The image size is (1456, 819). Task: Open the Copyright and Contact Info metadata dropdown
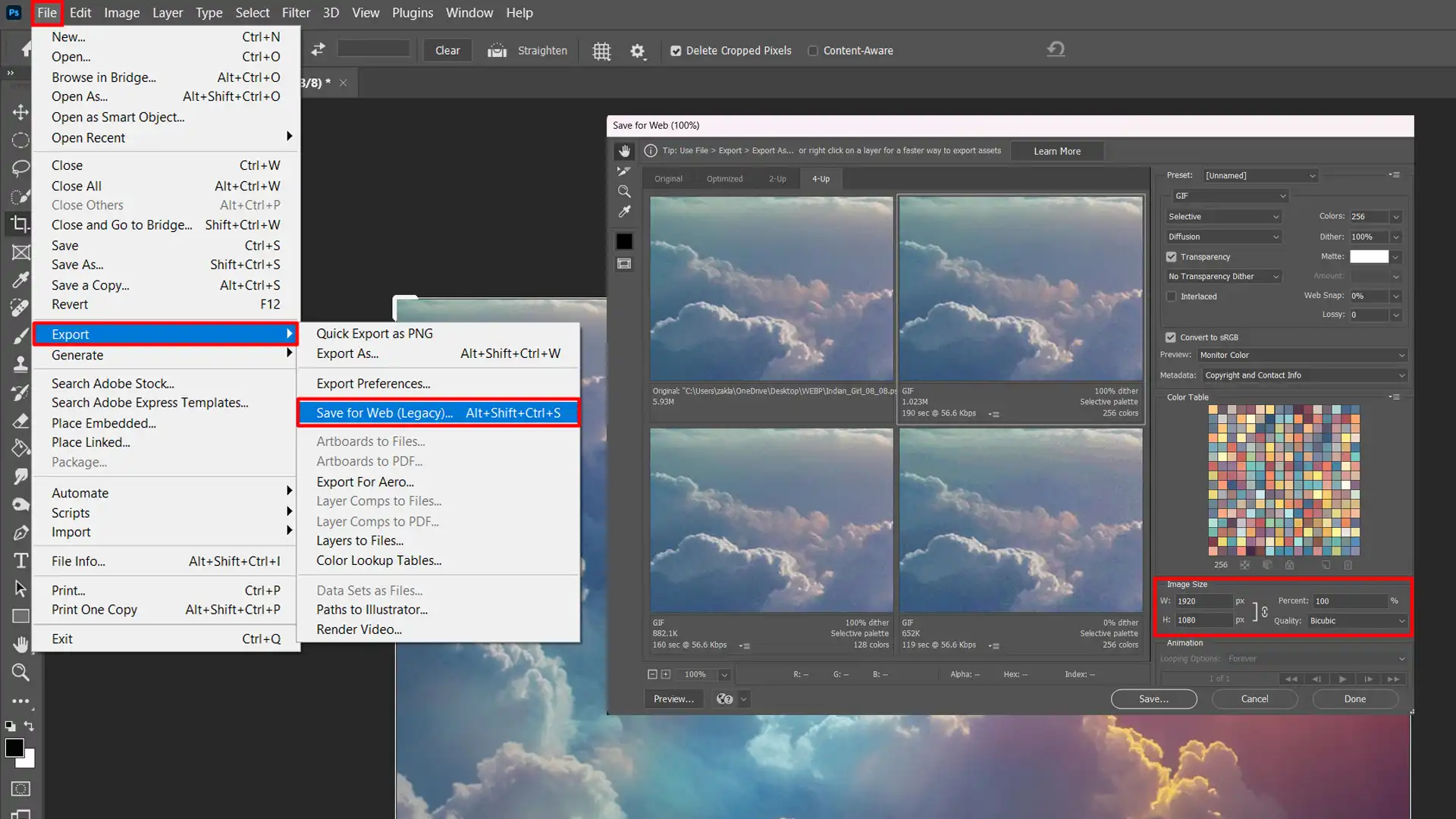tap(1304, 375)
